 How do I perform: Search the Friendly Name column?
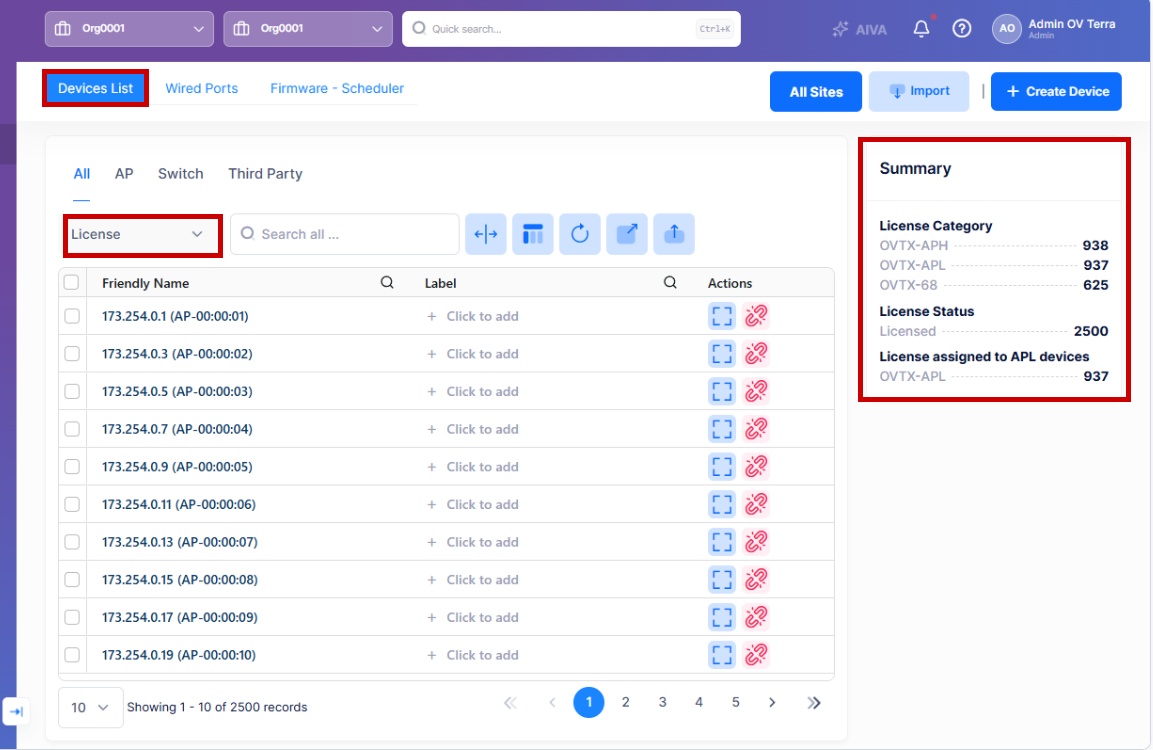click(x=387, y=282)
